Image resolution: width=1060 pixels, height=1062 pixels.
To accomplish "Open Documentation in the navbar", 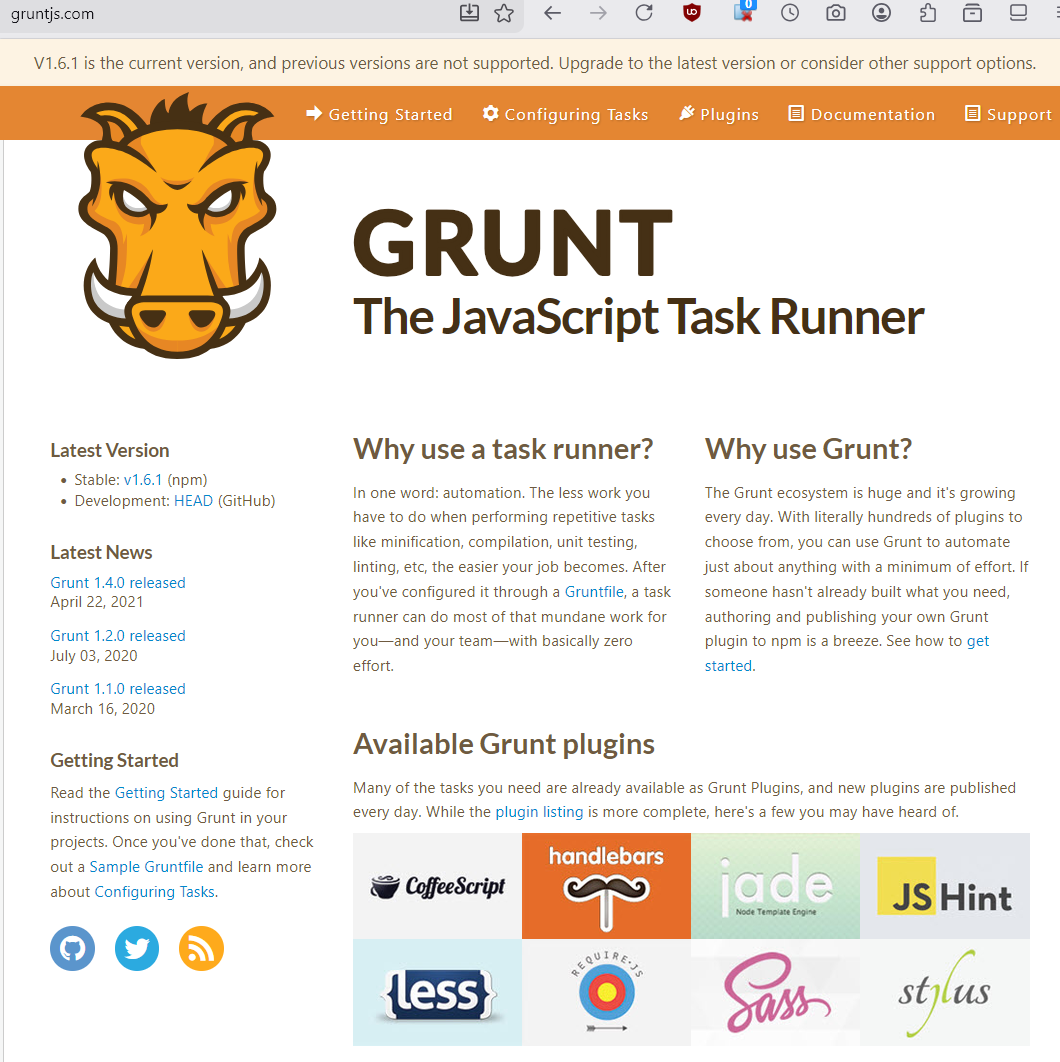I will 862,114.
